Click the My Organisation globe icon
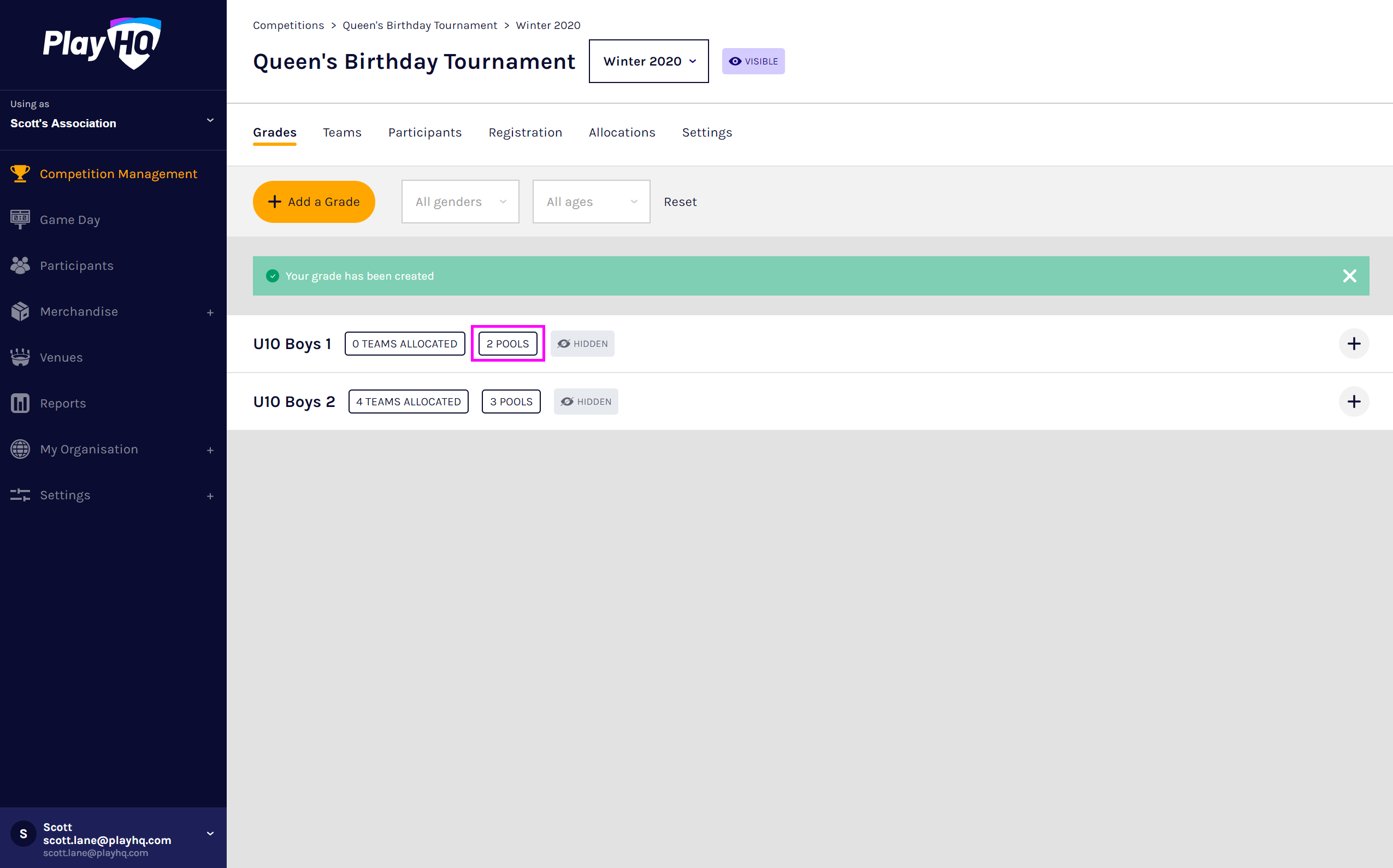 pos(20,449)
